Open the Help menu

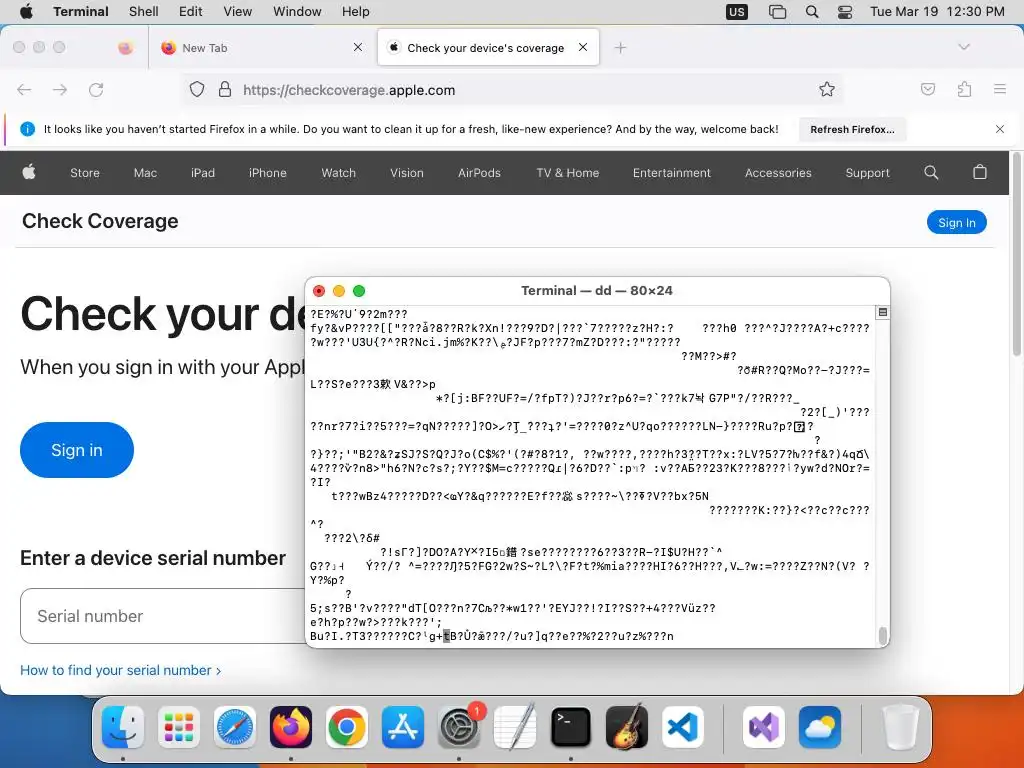click(x=355, y=12)
